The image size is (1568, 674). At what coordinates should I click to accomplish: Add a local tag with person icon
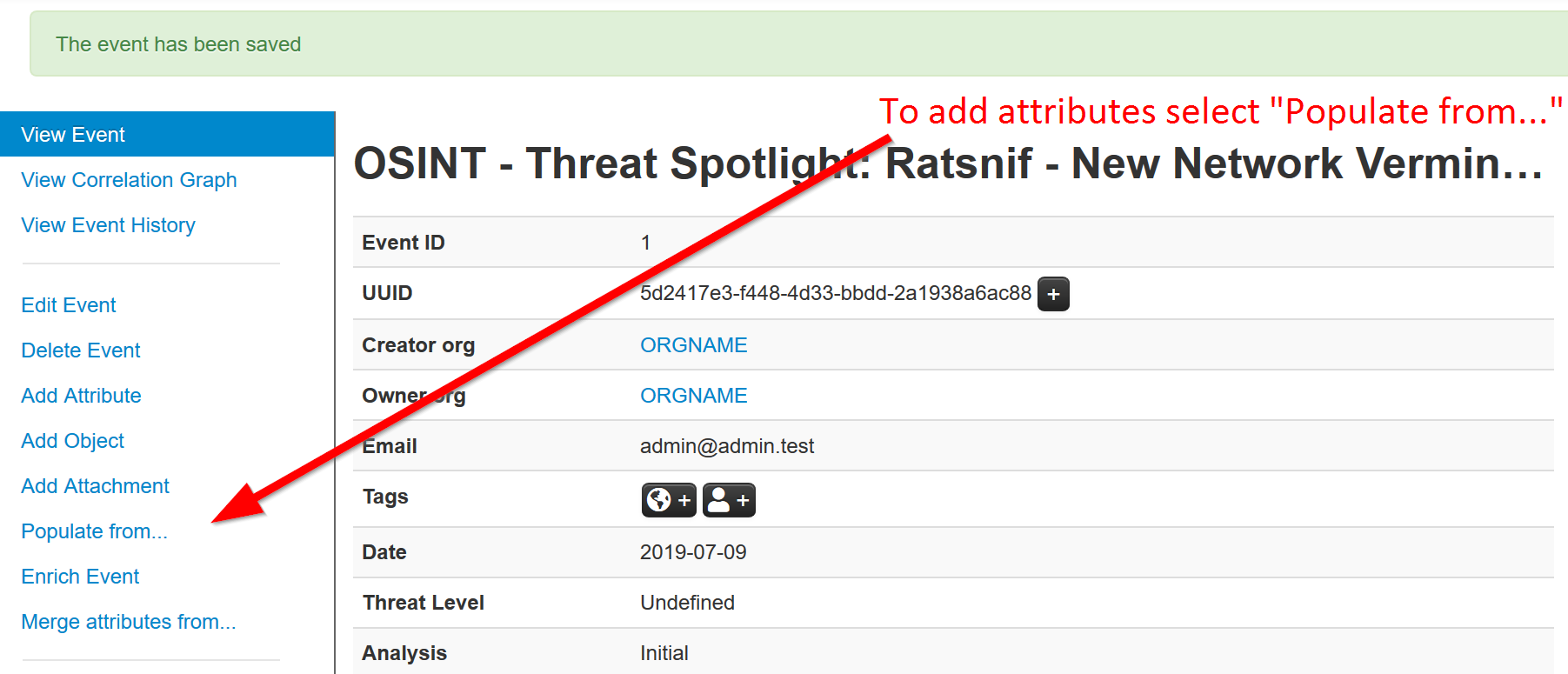pyautogui.click(x=729, y=500)
